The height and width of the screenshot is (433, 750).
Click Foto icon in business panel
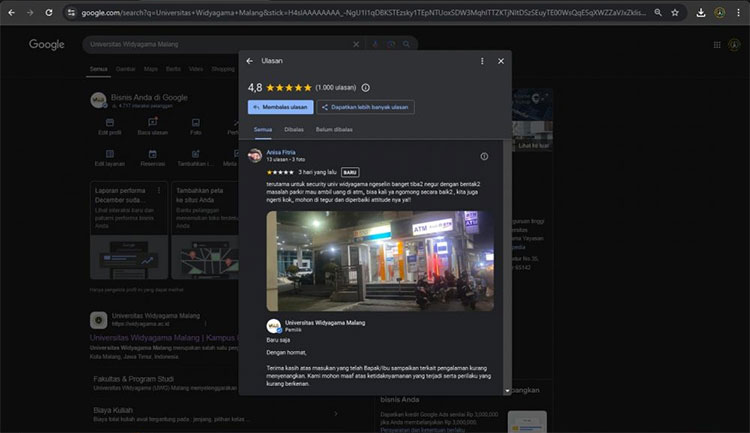[x=196, y=122]
